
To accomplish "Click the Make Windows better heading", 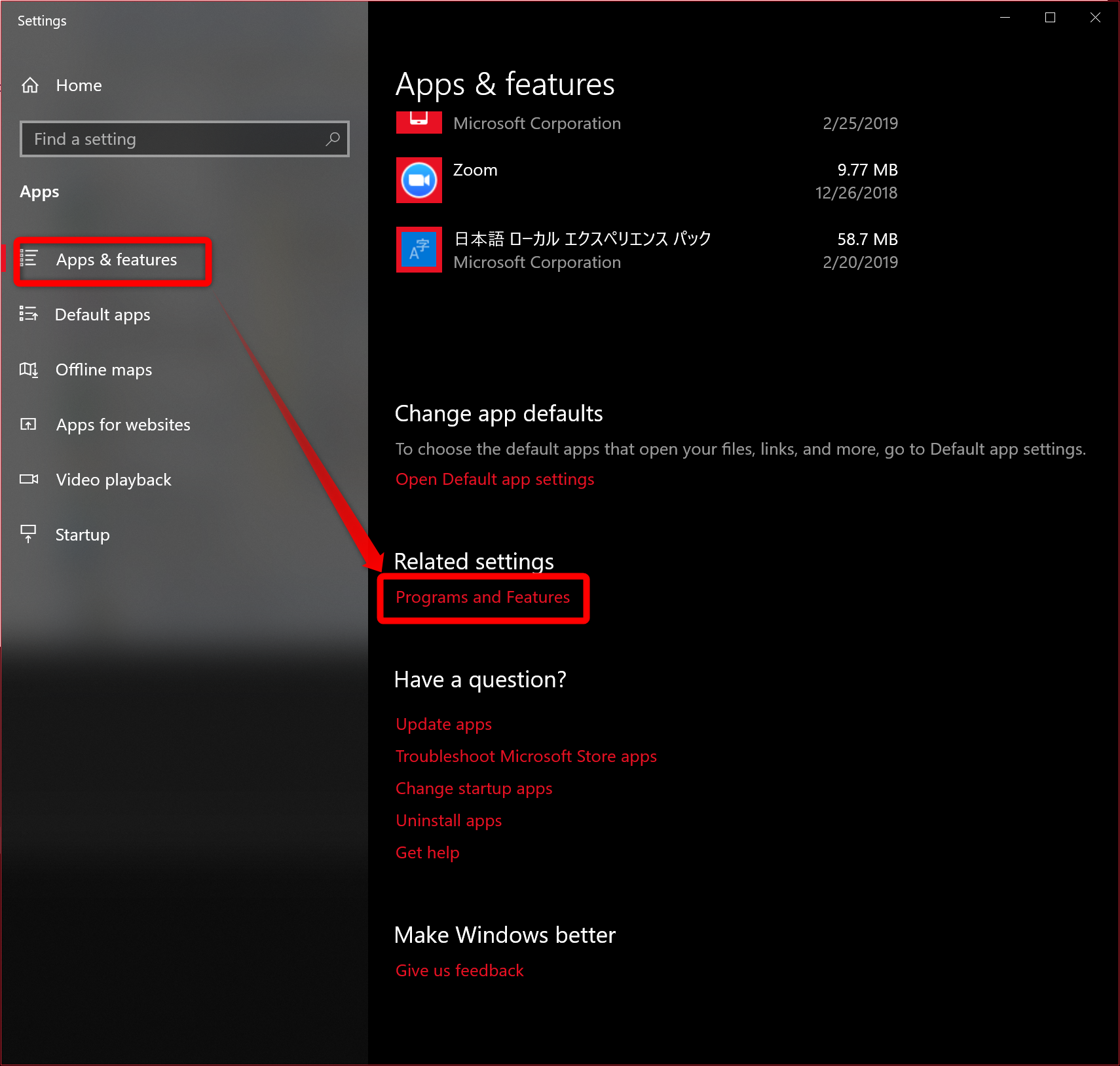I will point(505,936).
